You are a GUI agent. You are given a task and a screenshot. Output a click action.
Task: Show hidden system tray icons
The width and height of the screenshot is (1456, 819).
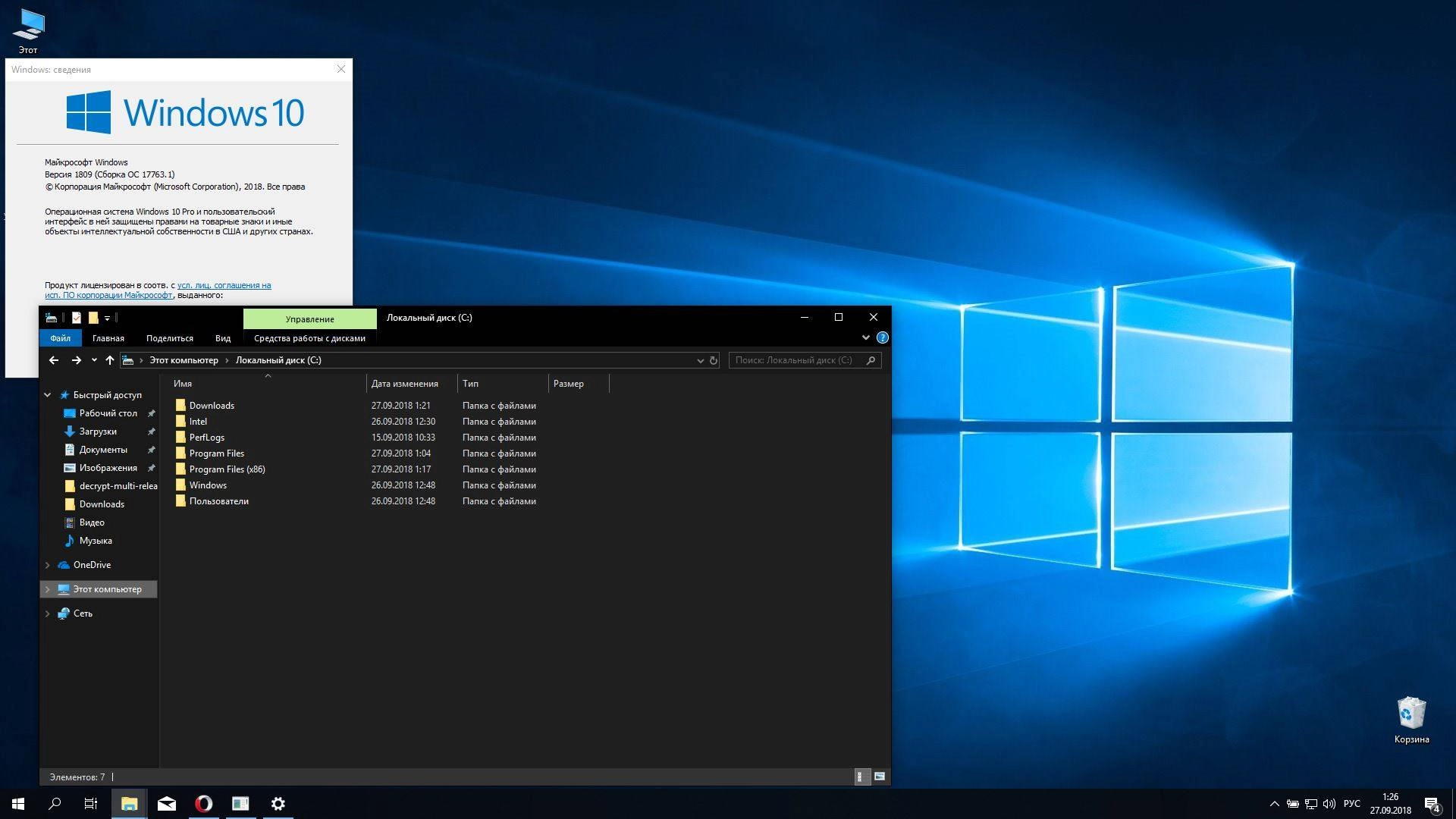click(x=1274, y=804)
